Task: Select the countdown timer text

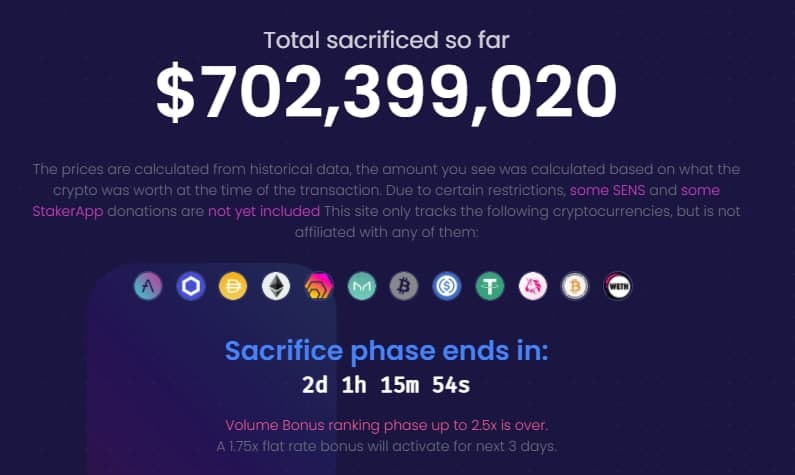Action: [x=386, y=385]
